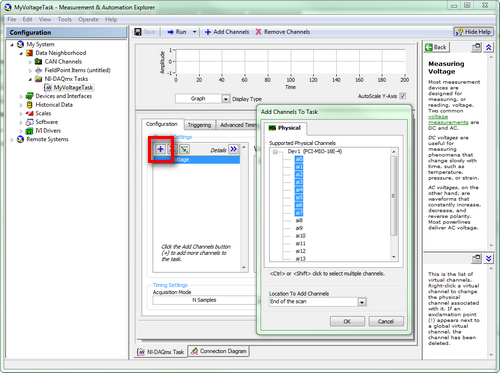Image resolution: width=500 pixels, height=373 pixels.
Task: Open the Tools menu
Action: coord(65,19)
